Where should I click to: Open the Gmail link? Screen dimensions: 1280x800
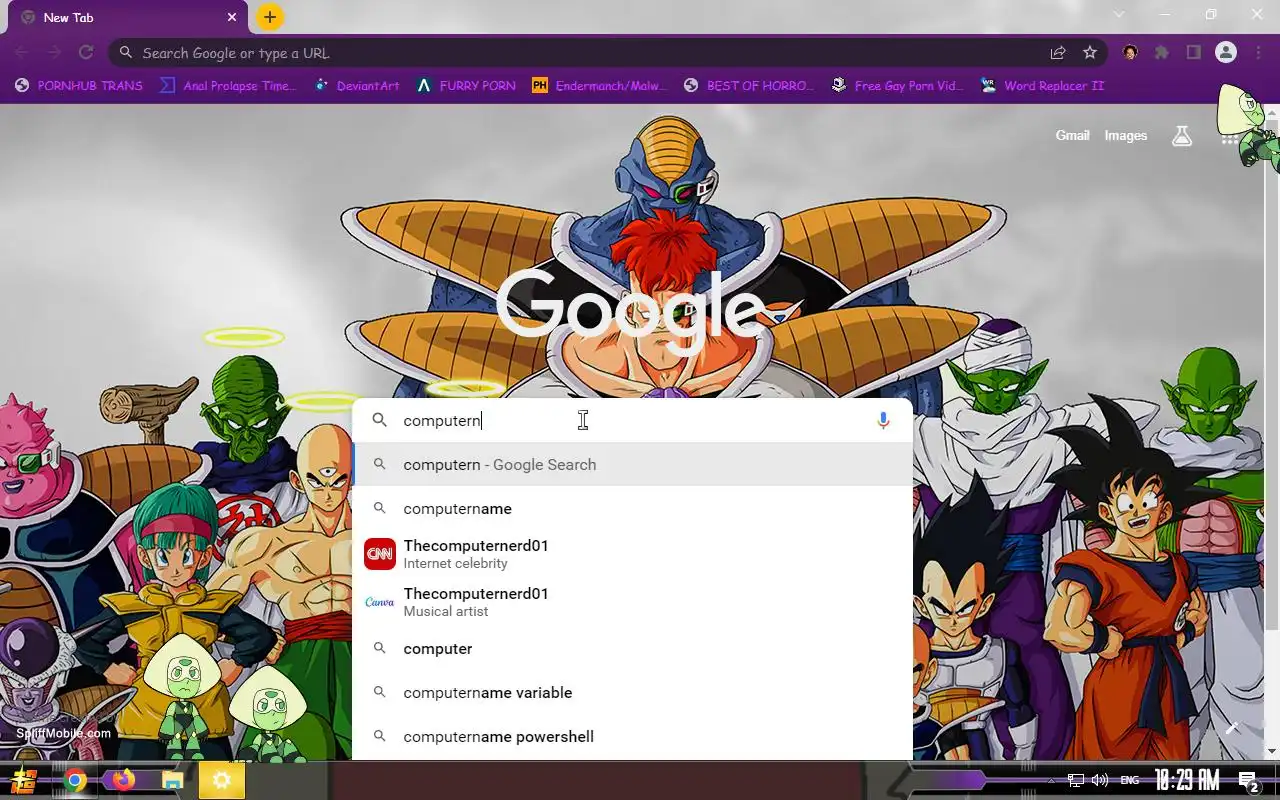[x=1072, y=136]
